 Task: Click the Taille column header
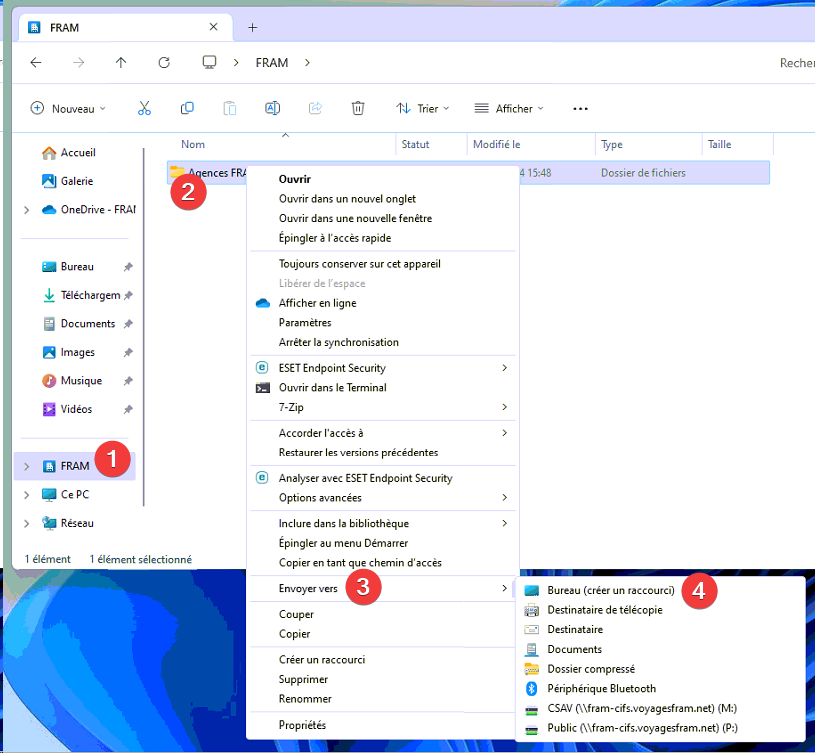click(x=719, y=144)
